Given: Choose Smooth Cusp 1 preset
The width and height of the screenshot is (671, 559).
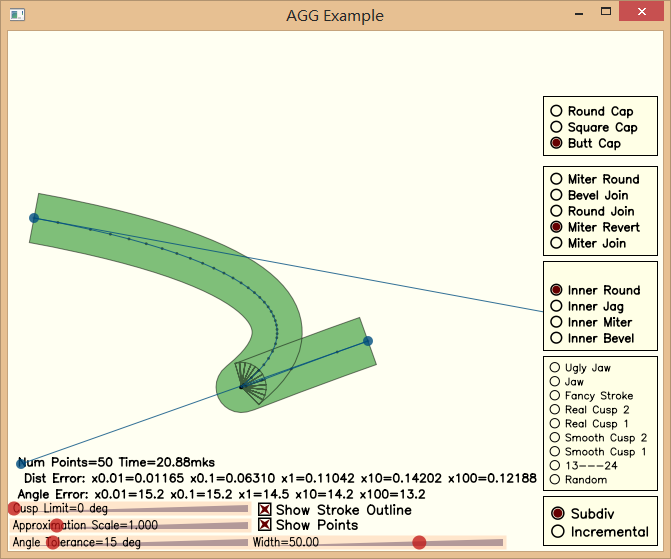Looking at the screenshot, I should click(598, 452).
